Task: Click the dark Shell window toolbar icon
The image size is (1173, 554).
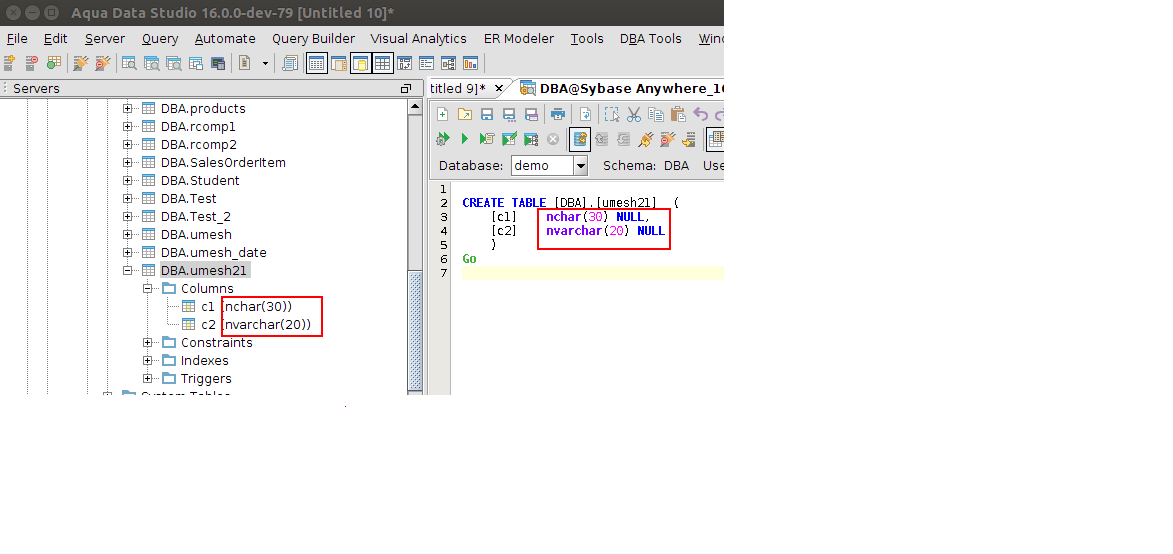Action: pyautogui.click(x=218, y=63)
